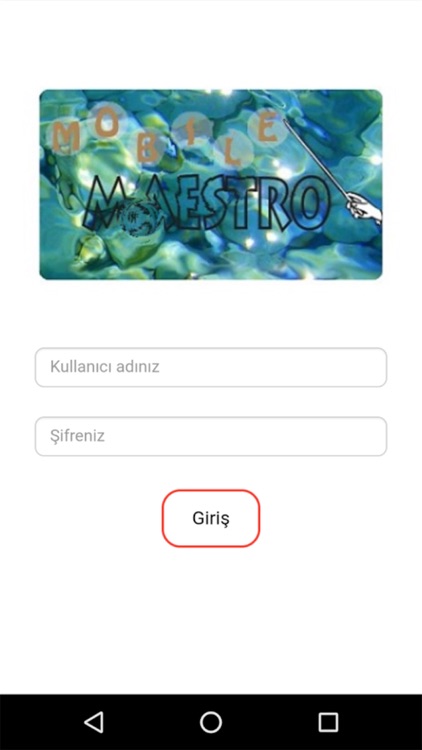Viewport: 422px width, 750px height.
Task: Tap the Android back triangle icon
Action: coord(94,722)
